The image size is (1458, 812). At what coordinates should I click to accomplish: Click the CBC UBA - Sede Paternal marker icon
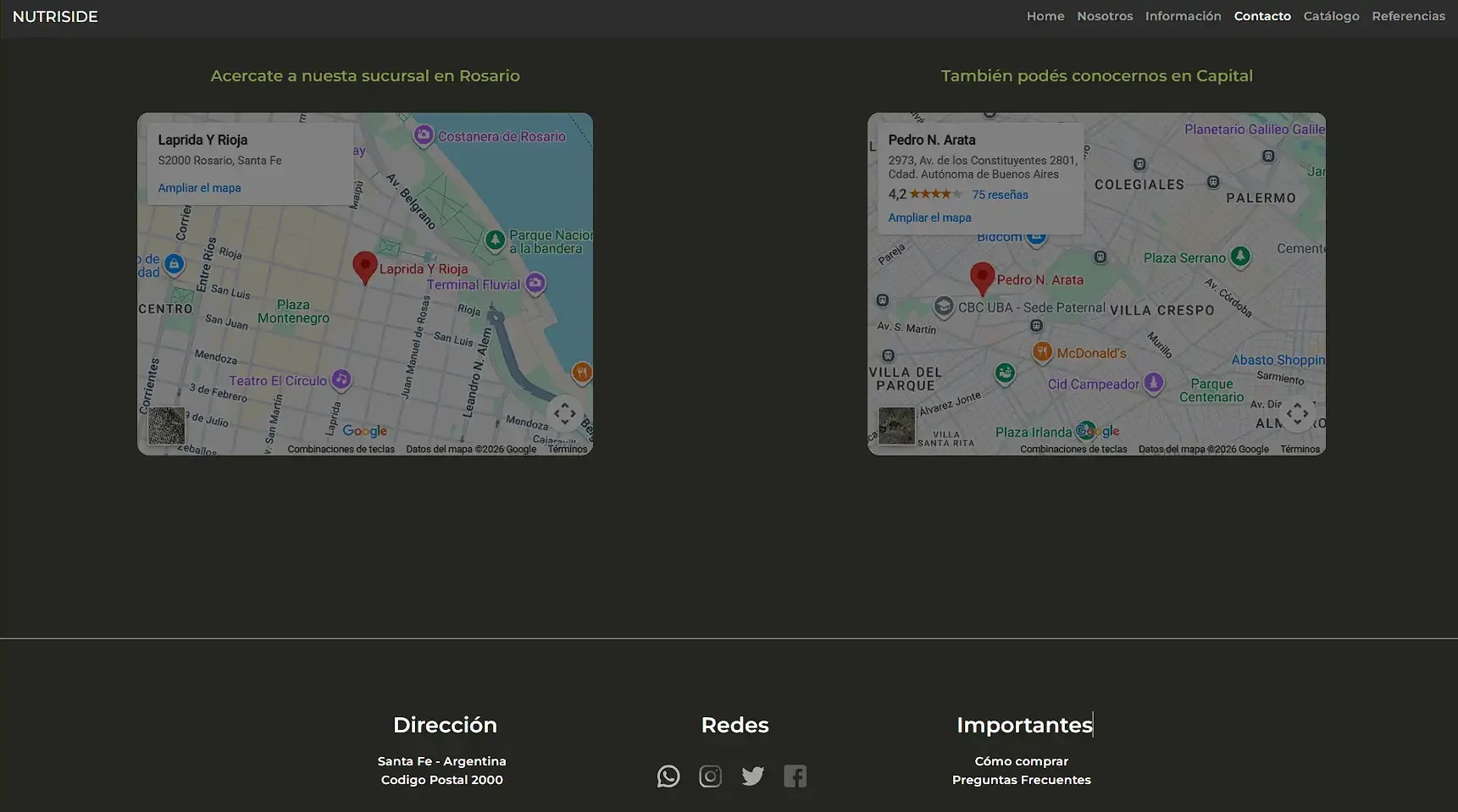pos(945,307)
